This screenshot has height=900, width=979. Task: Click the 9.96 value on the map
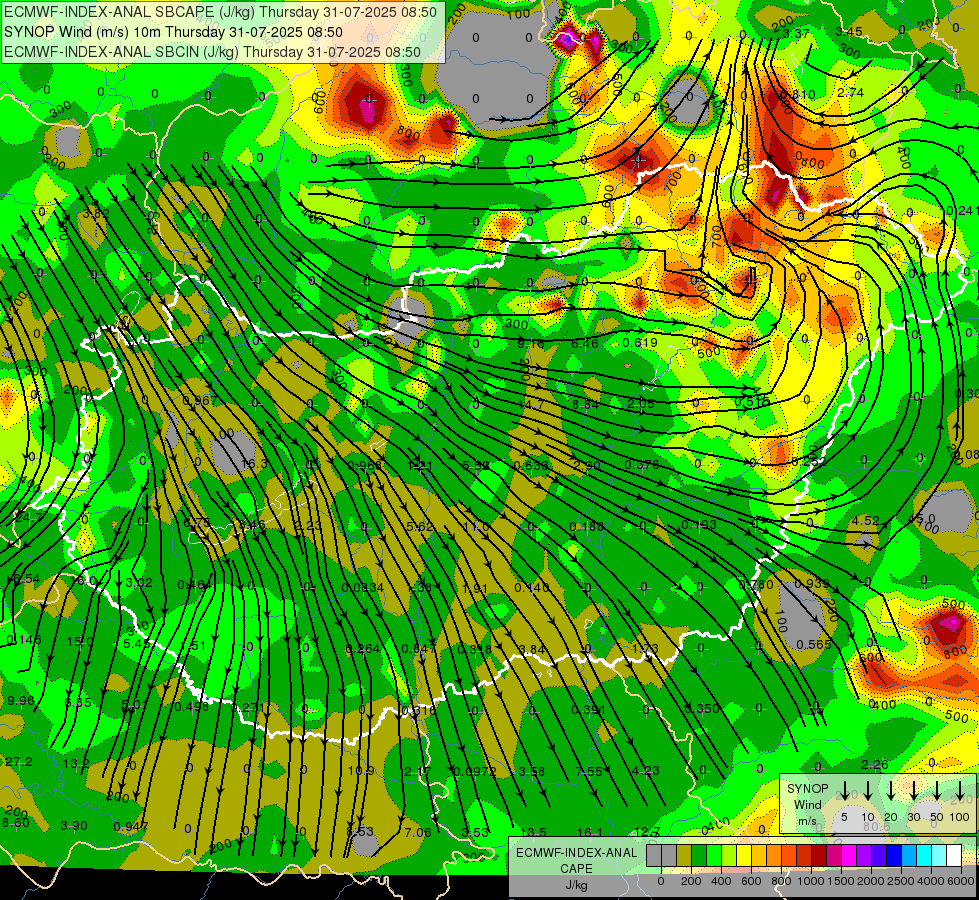click(x=21, y=701)
